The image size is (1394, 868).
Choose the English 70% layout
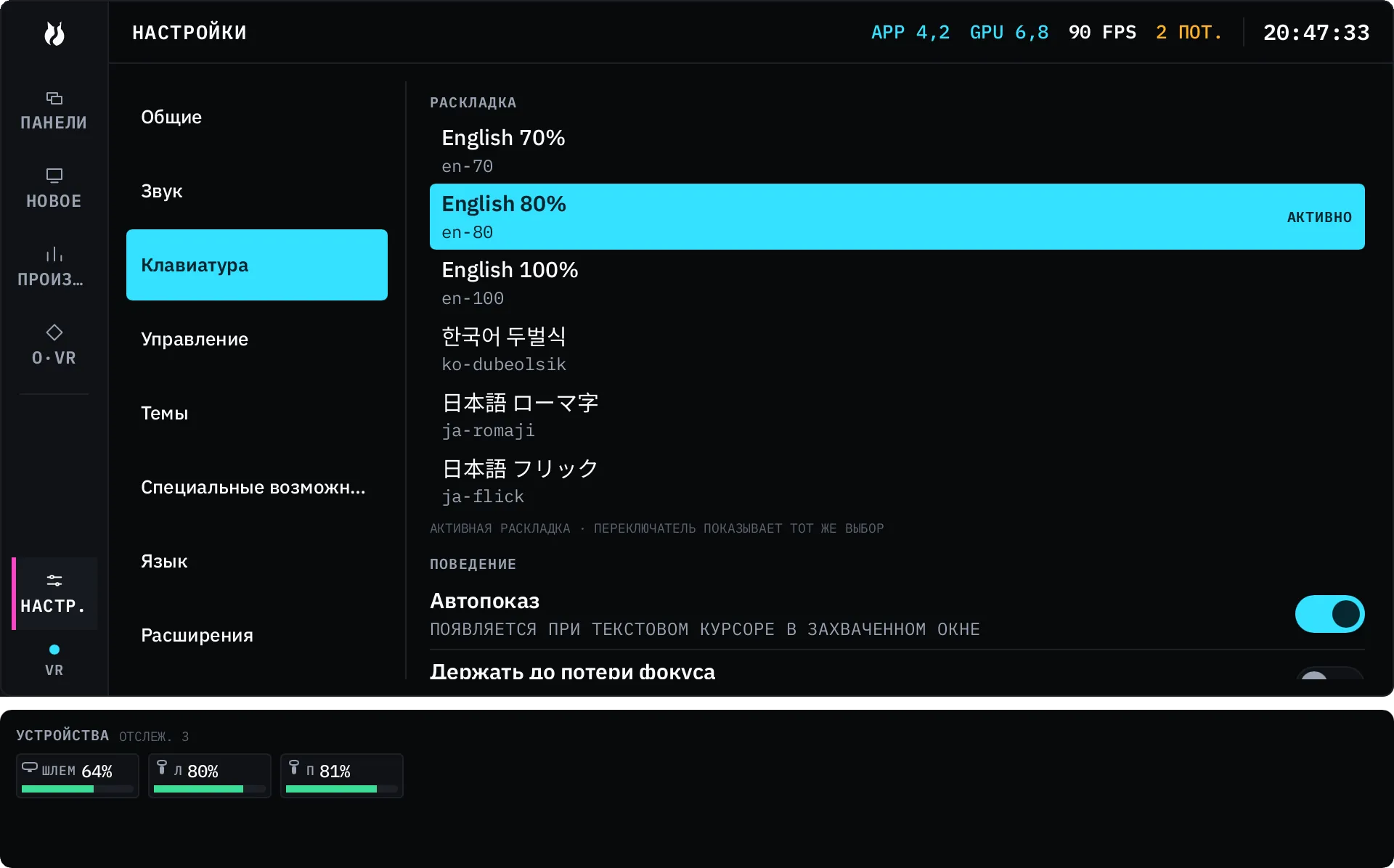coord(897,151)
